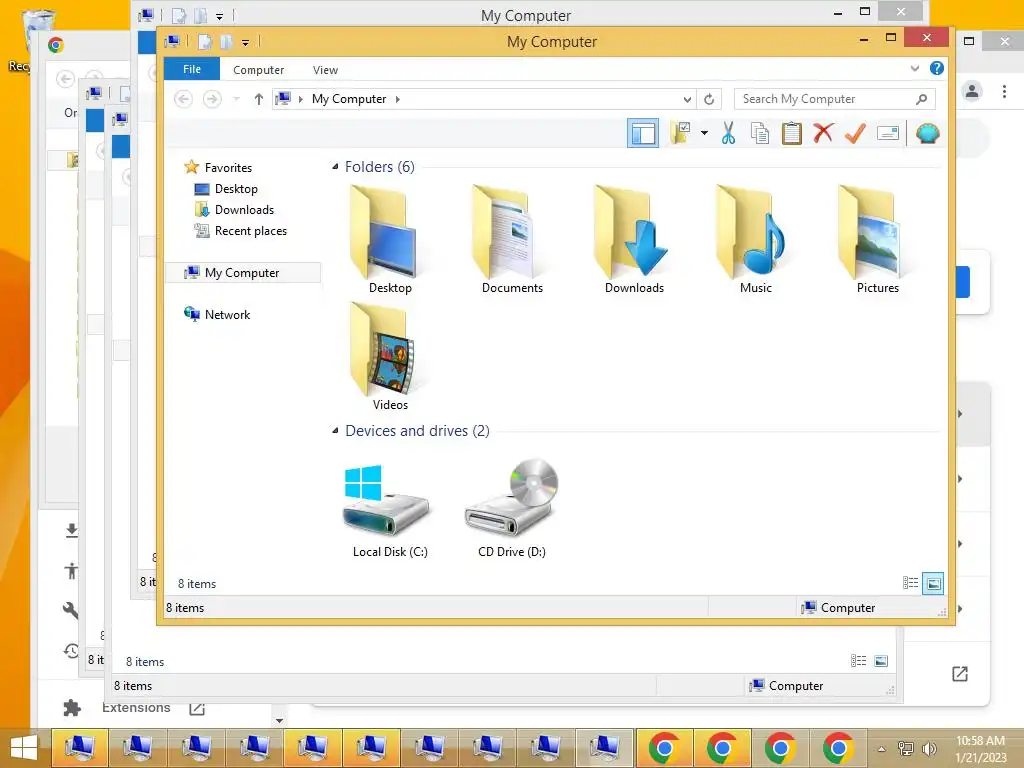The height and width of the screenshot is (768, 1024).
Task: Click the Chrome profile avatar icon
Action: click(x=972, y=91)
